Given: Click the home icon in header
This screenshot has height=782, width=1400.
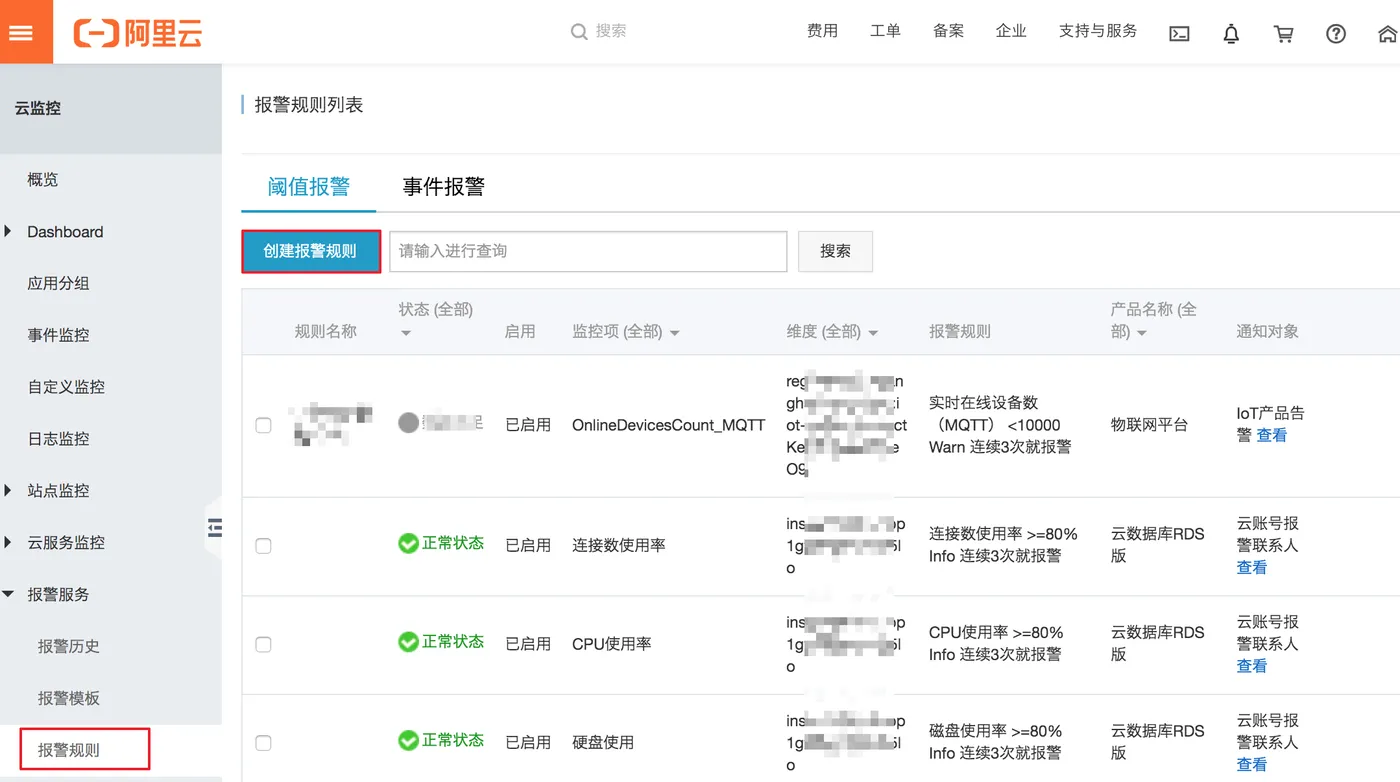Looking at the screenshot, I should [x=1388, y=33].
